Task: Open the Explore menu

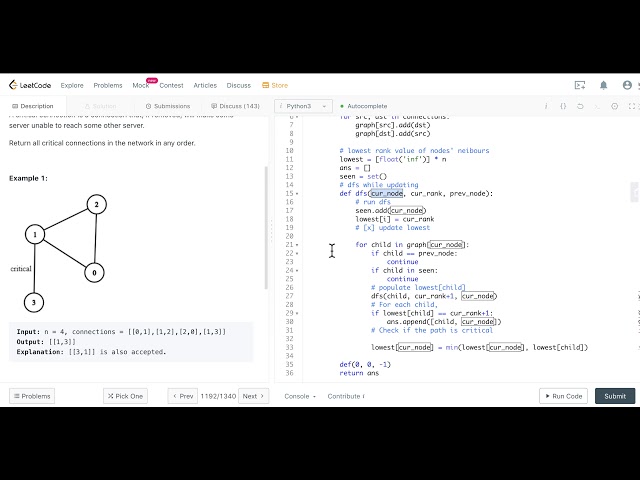Action: [x=72, y=85]
